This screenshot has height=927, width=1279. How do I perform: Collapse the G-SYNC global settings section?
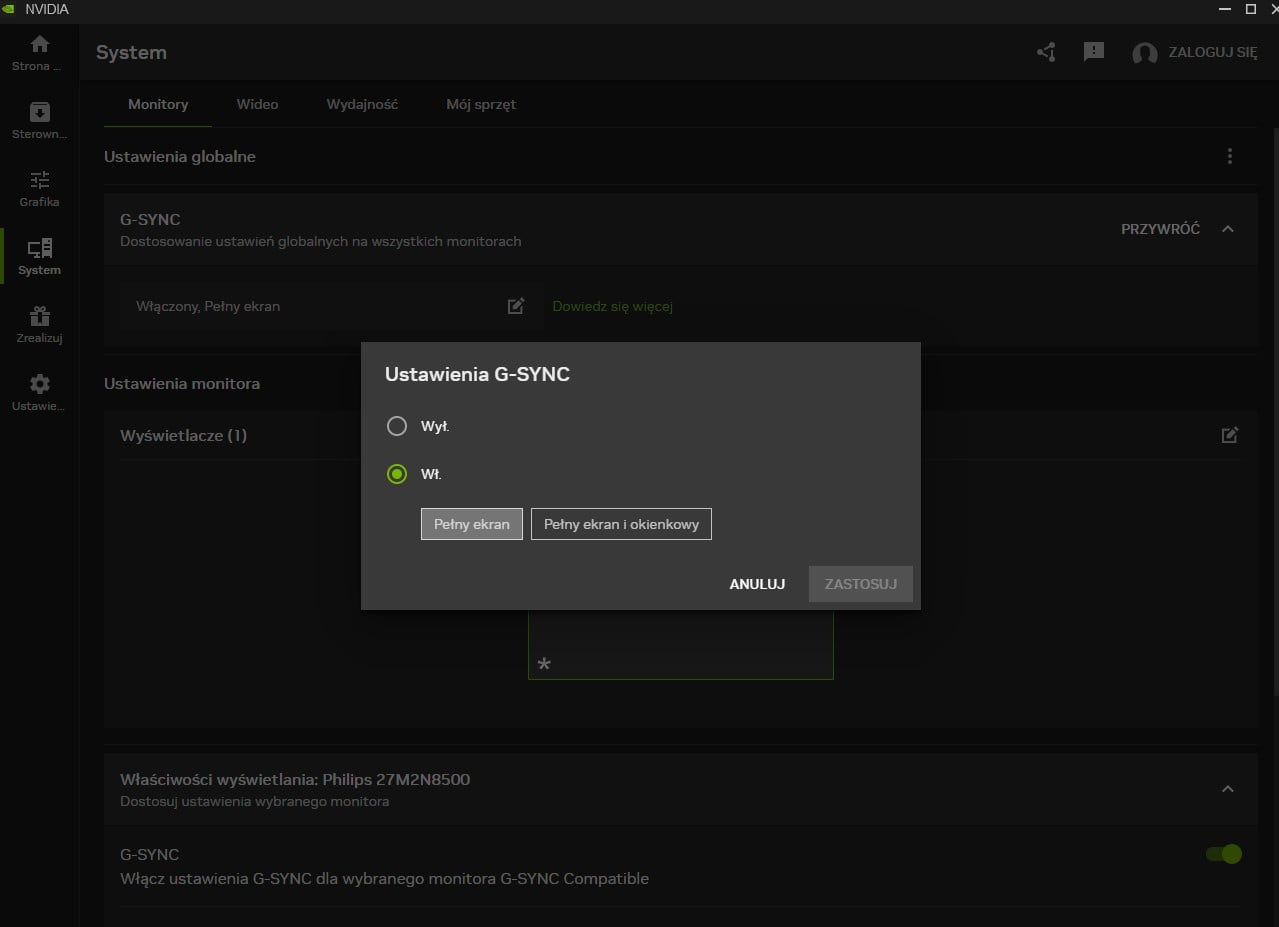(x=1228, y=229)
